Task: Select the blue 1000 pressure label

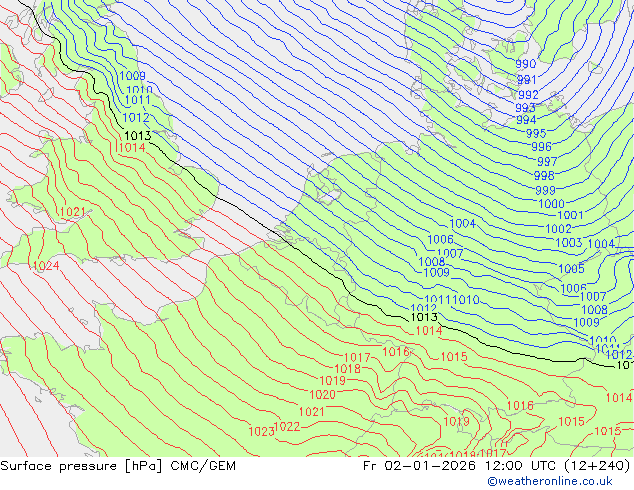Action: pos(552,204)
